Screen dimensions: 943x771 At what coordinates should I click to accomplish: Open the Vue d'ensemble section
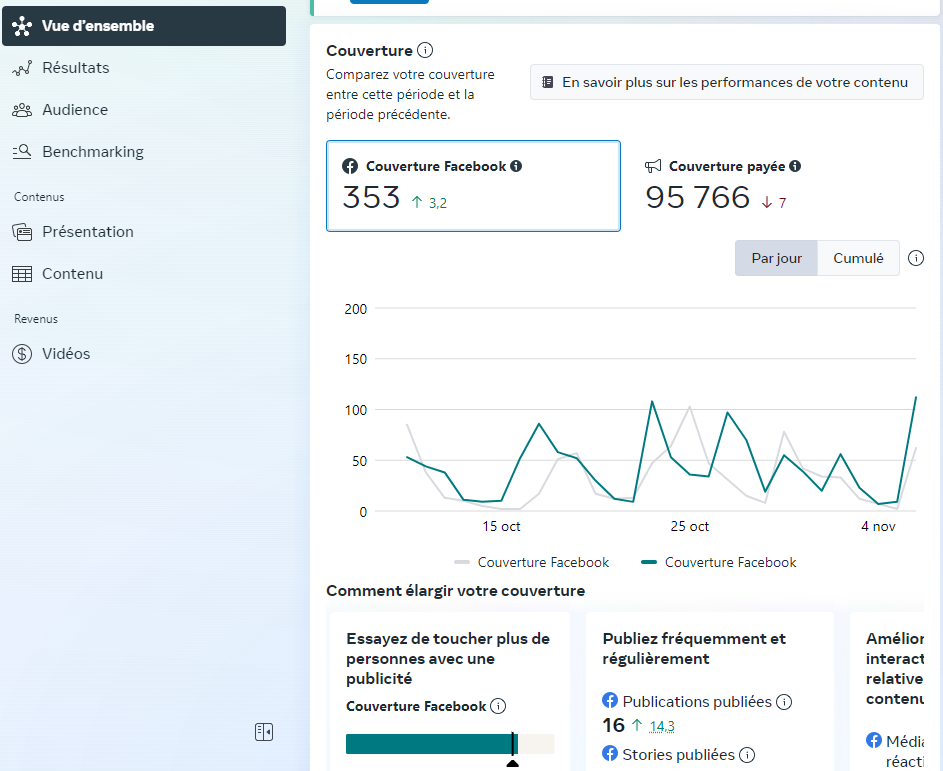(144, 26)
